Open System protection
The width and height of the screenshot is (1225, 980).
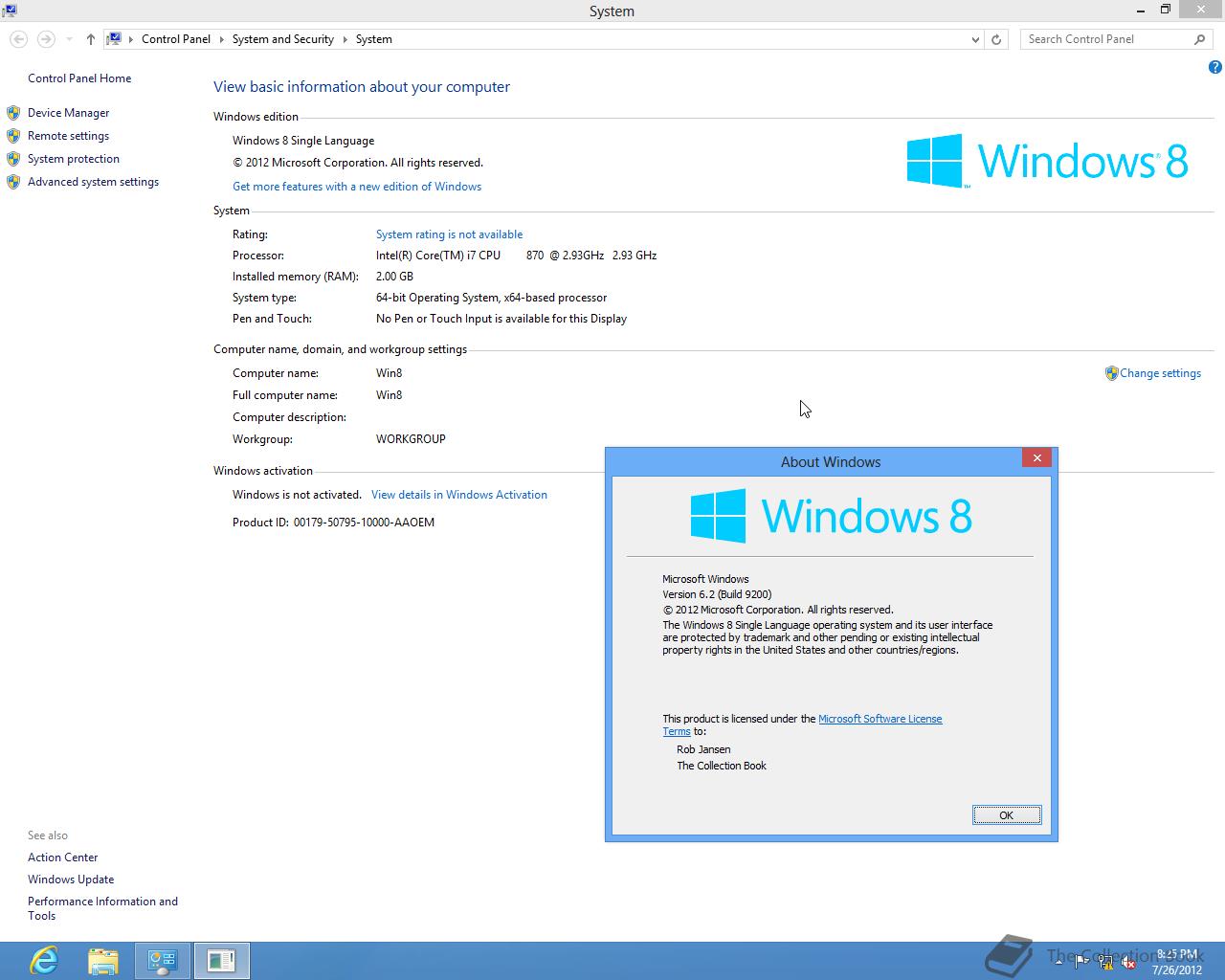[x=74, y=159]
